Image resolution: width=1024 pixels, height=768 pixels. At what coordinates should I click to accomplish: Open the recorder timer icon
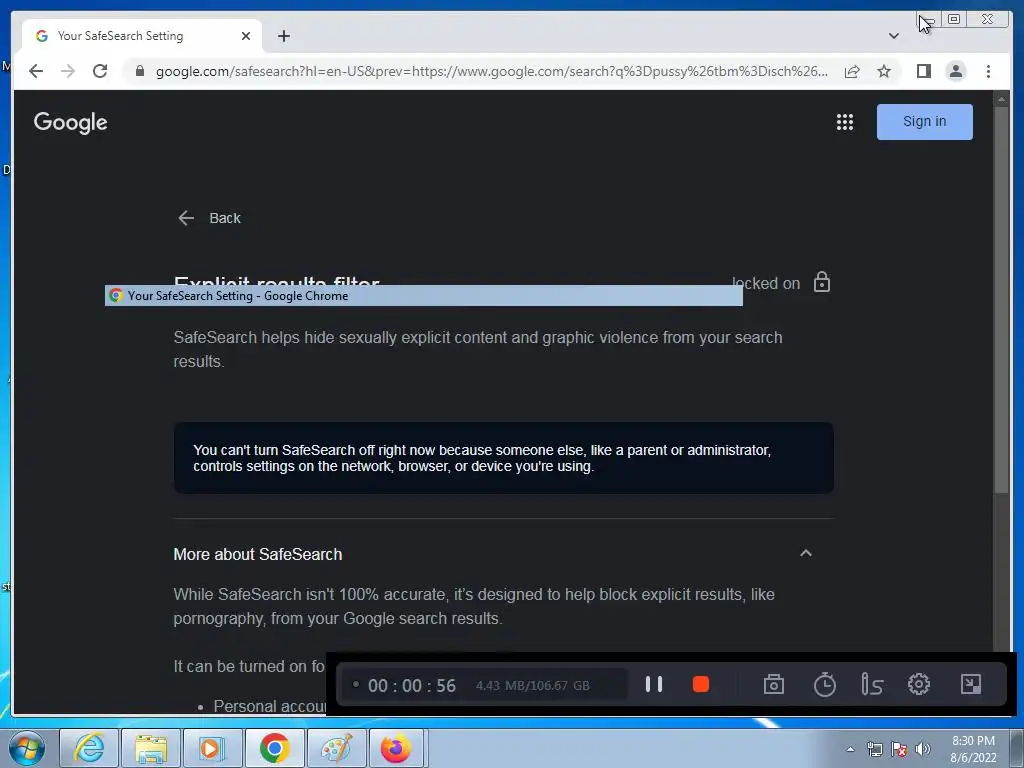[x=824, y=684]
